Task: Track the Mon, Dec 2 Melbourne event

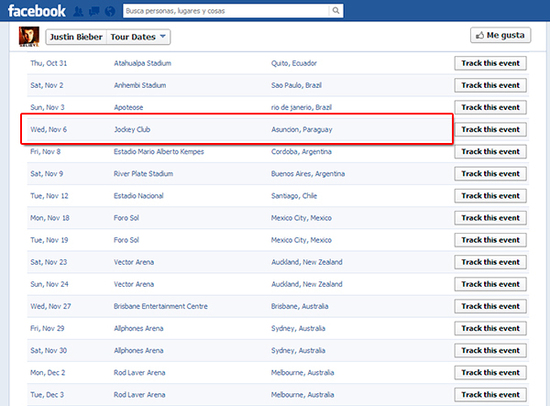Action: [x=490, y=373]
